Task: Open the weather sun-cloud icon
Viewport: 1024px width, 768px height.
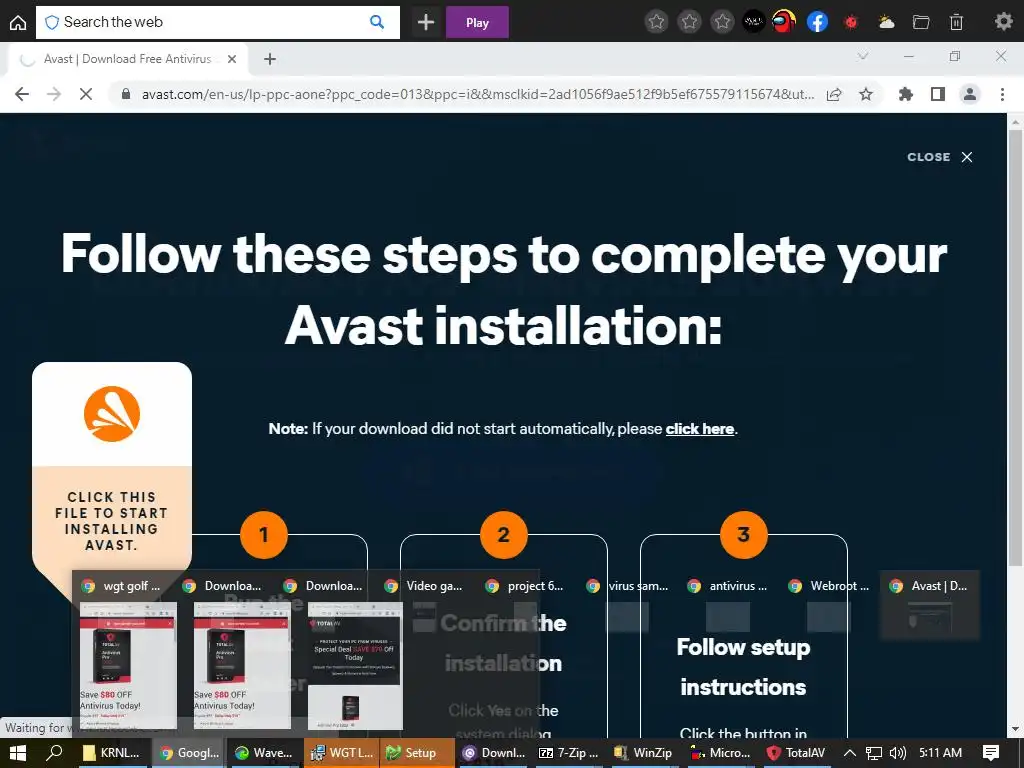Action: click(x=886, y=22)
